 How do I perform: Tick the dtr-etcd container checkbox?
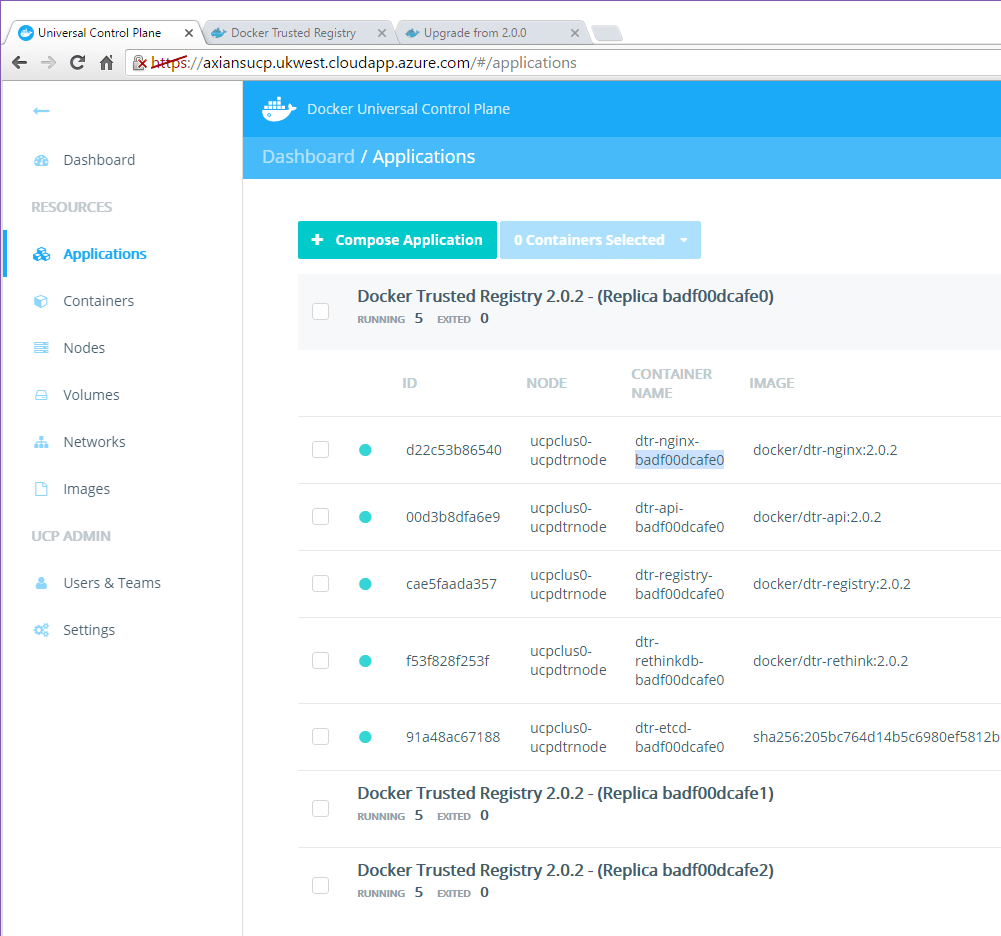click(x=320, y=737)
